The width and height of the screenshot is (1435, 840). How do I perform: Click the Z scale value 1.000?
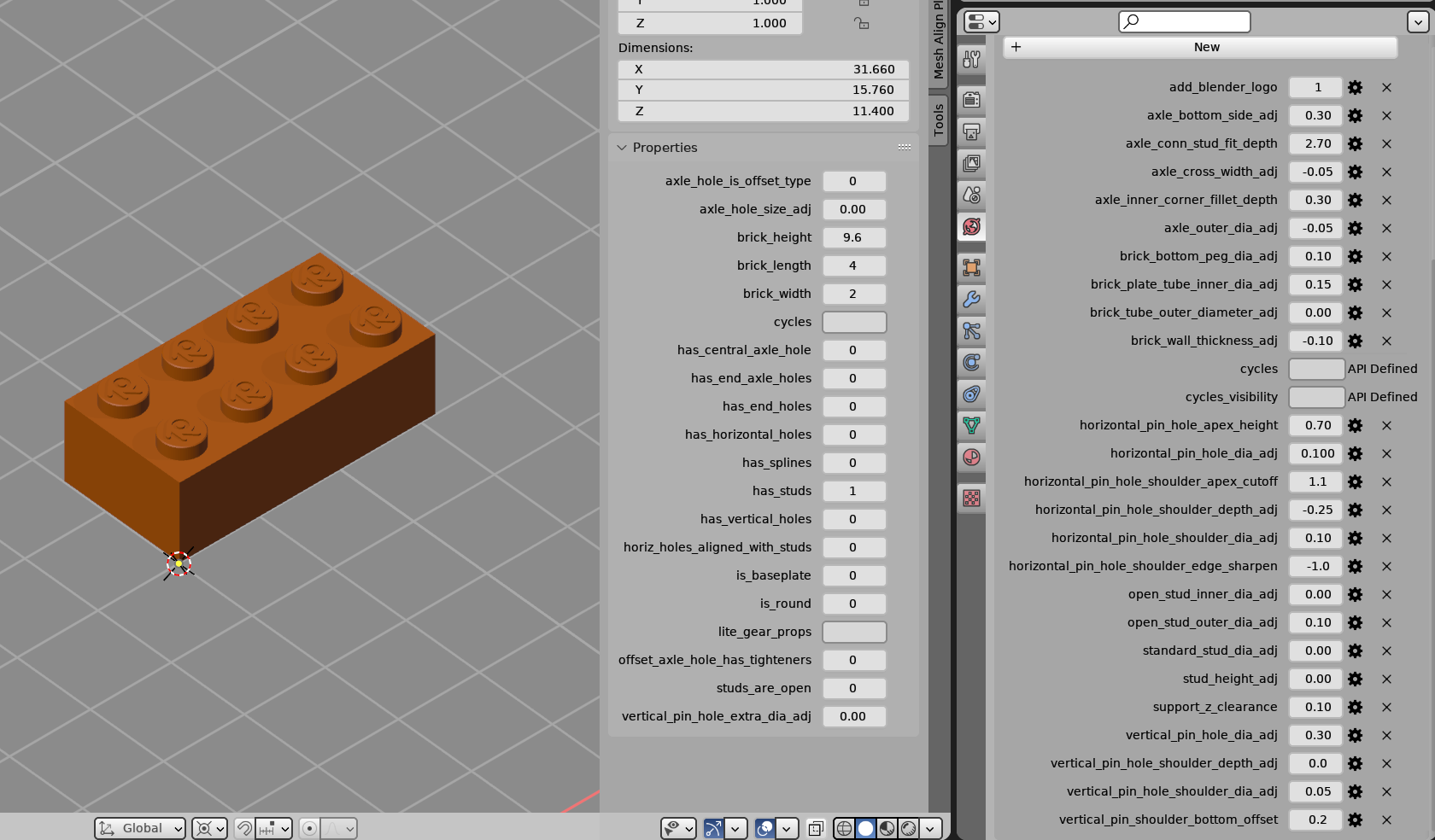tap(711, 23)
